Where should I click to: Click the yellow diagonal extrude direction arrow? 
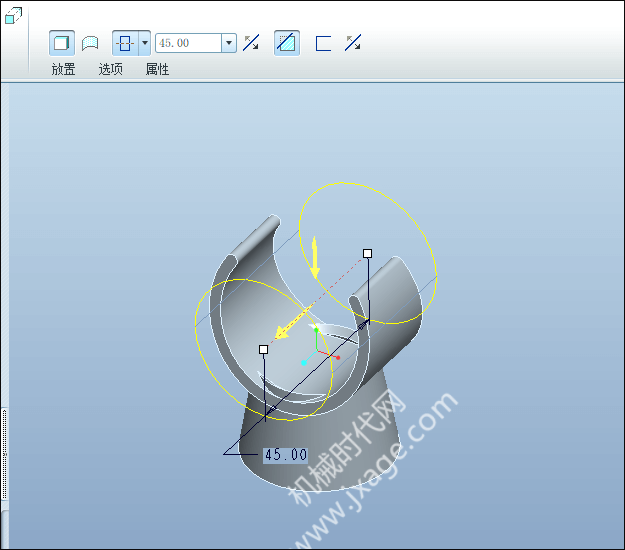[x=293, y=323]
